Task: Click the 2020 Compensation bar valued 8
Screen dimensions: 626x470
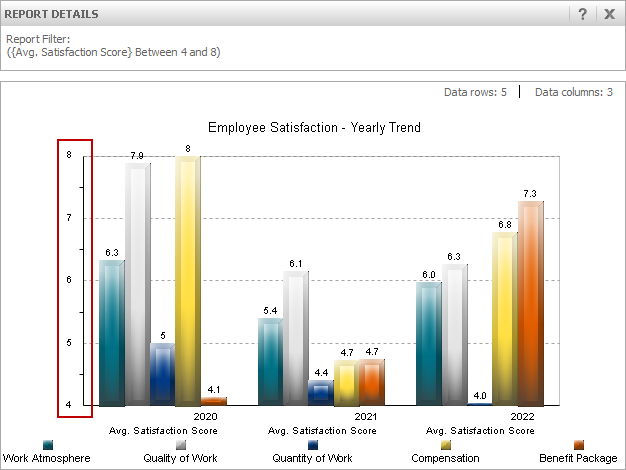Action: point(188,280)
